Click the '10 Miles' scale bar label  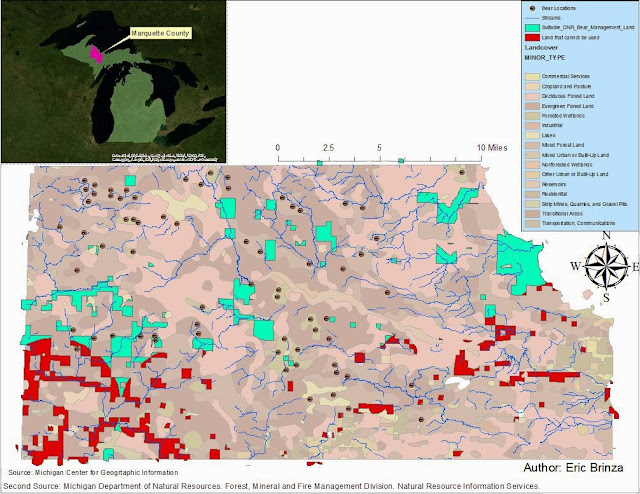492,148
